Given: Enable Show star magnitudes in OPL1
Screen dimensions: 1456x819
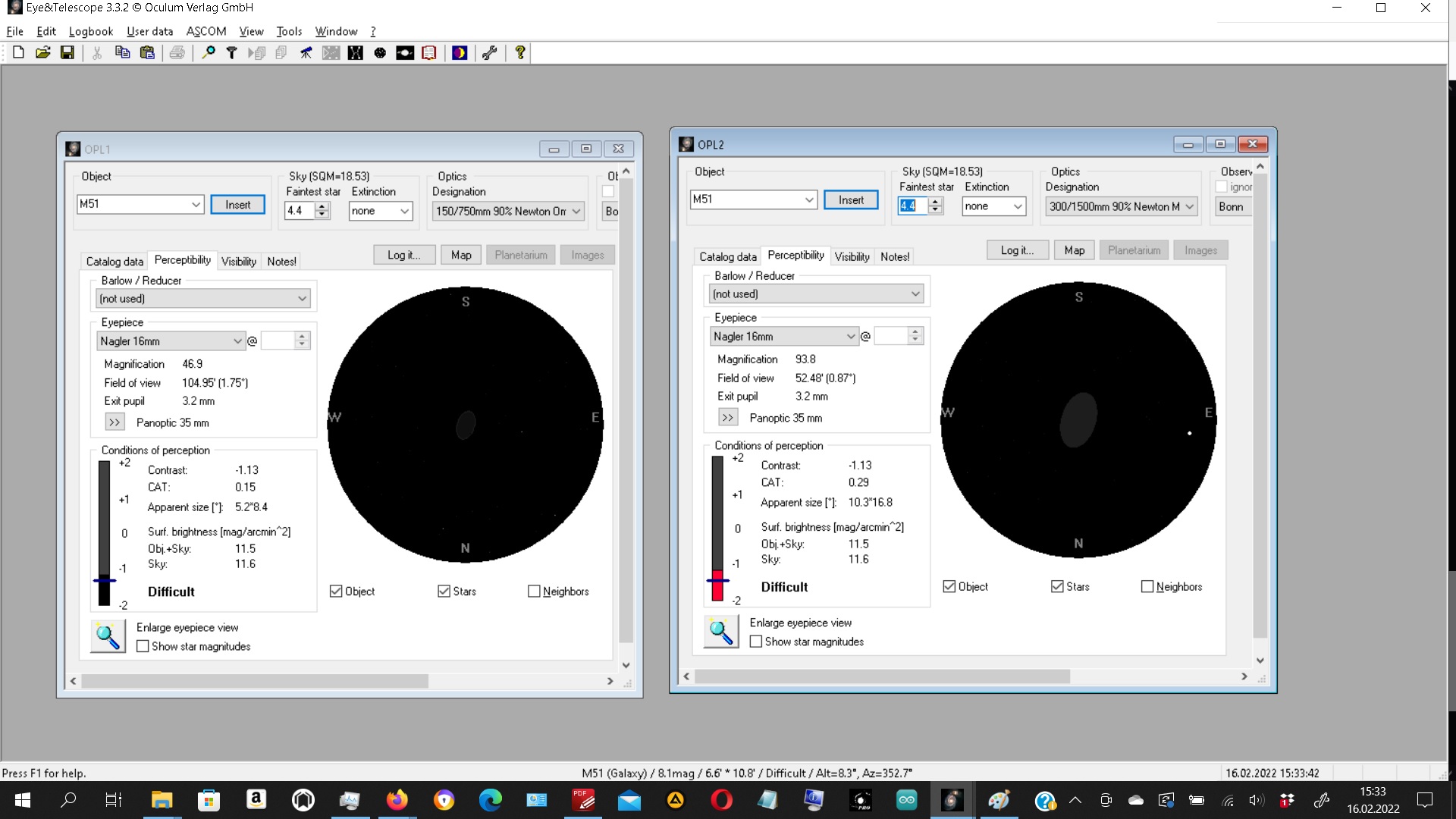Looking at the screenshot, I should [143, 646].
